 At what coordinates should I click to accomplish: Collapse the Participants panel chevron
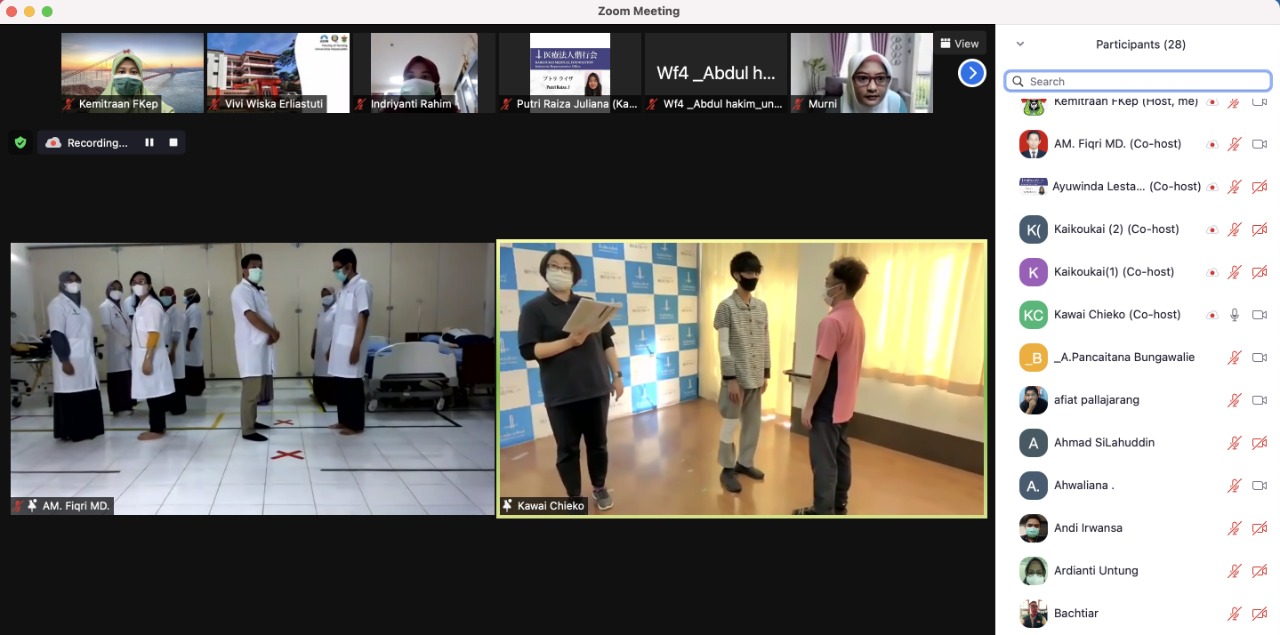tap(1020, 44)
